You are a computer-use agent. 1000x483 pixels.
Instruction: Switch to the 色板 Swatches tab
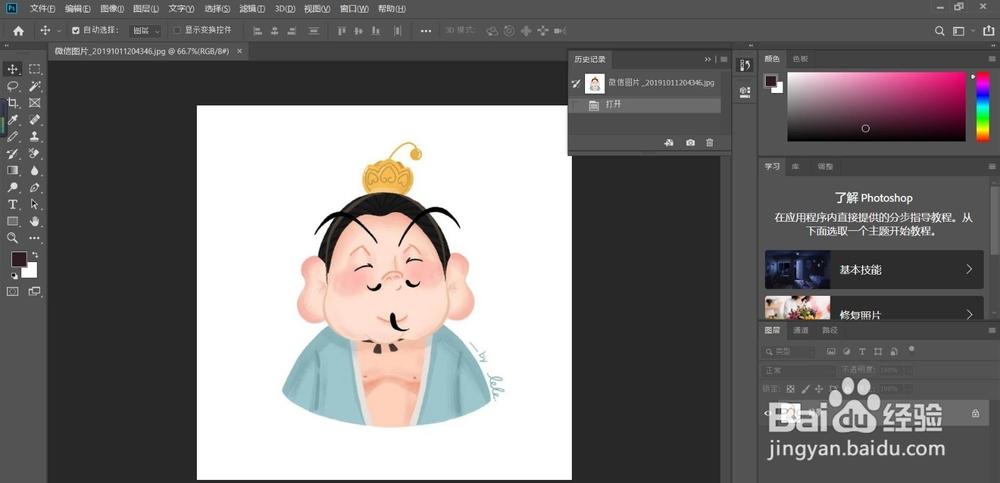tap(800, 59)
